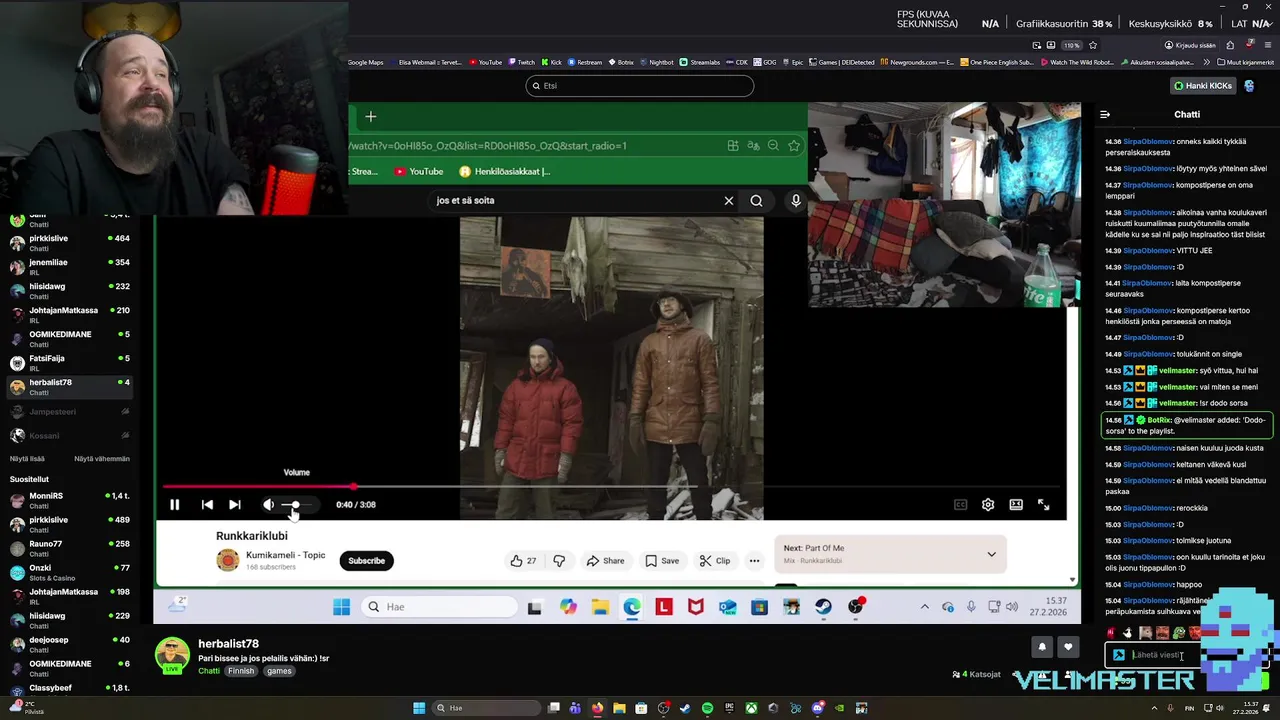Focus the Kick 'Etsi' search box
This screenshot has width=1280, height=720.
(640, 86)
